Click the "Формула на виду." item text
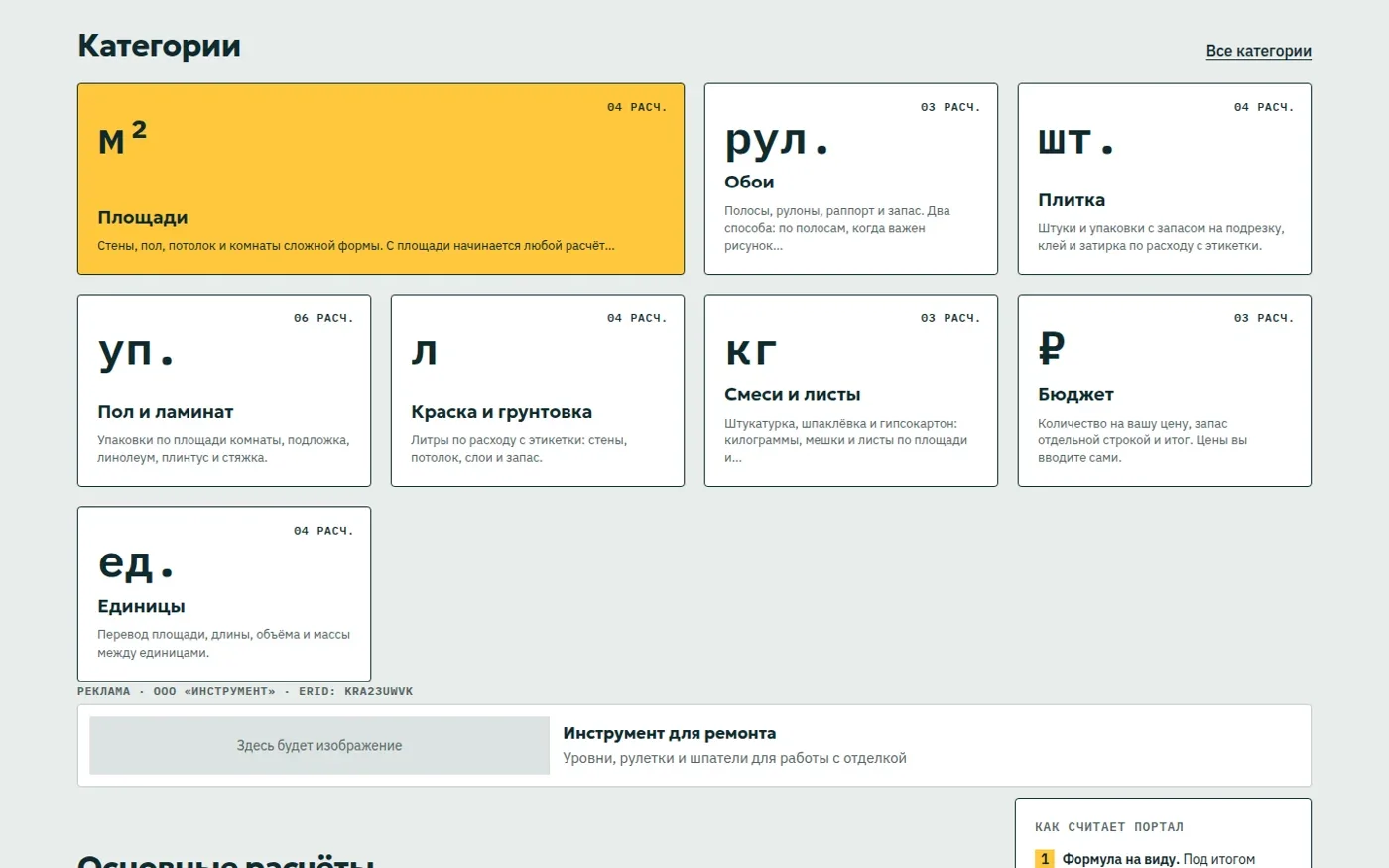 coord(1120,859)
